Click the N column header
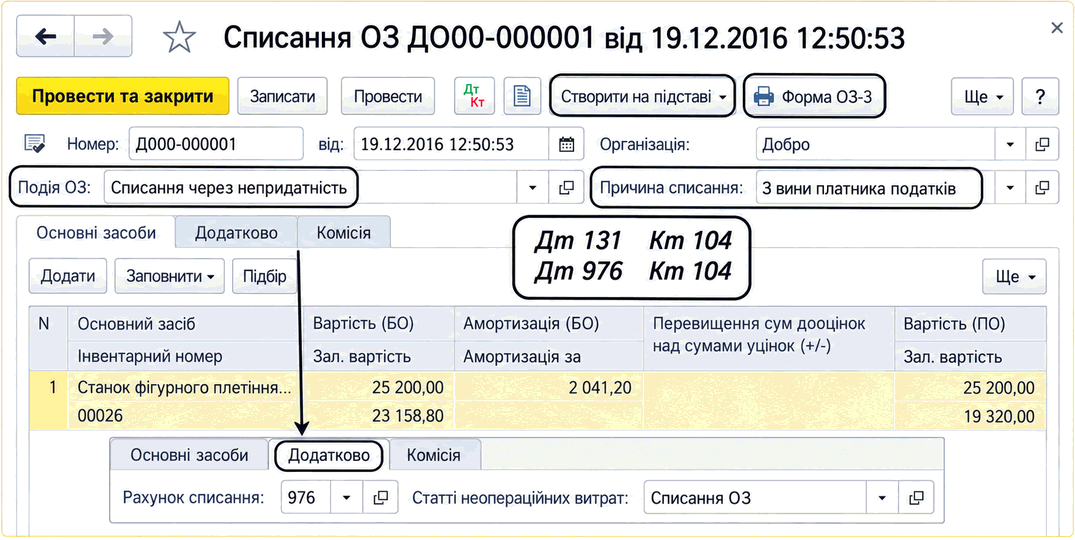 click(48, 339)
